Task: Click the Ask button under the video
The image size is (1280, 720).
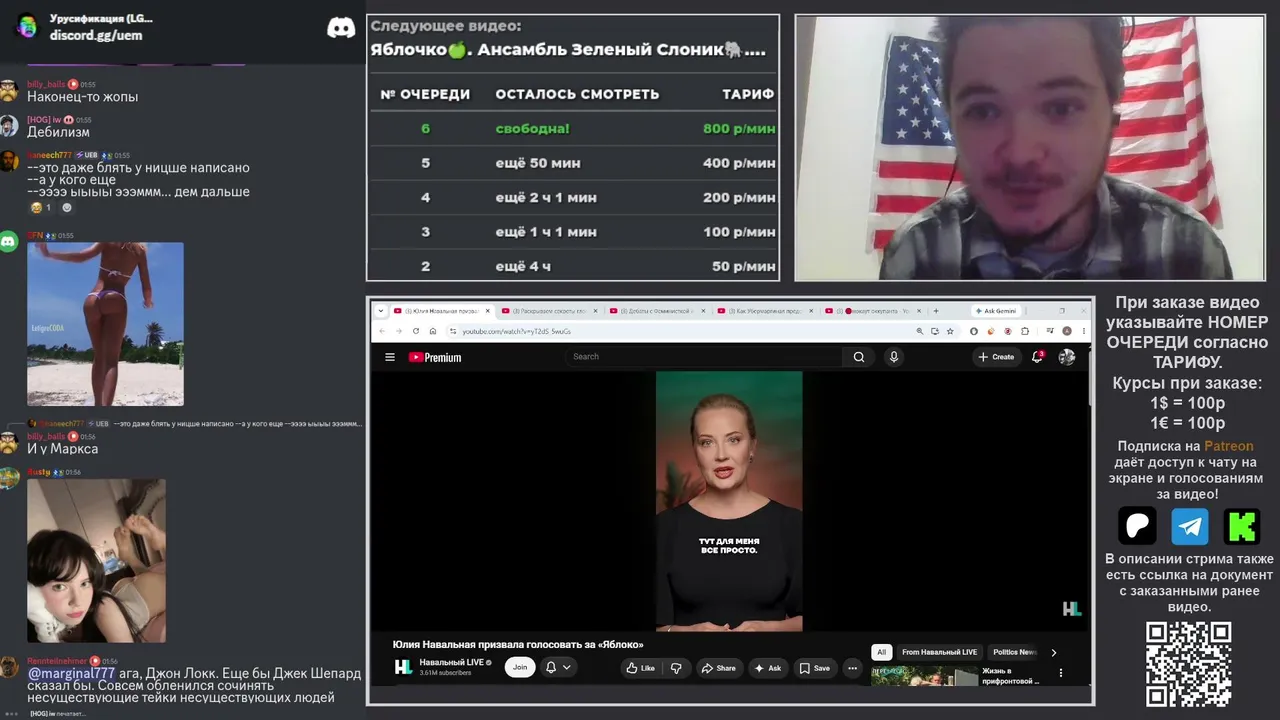Action: pos(768,668)
